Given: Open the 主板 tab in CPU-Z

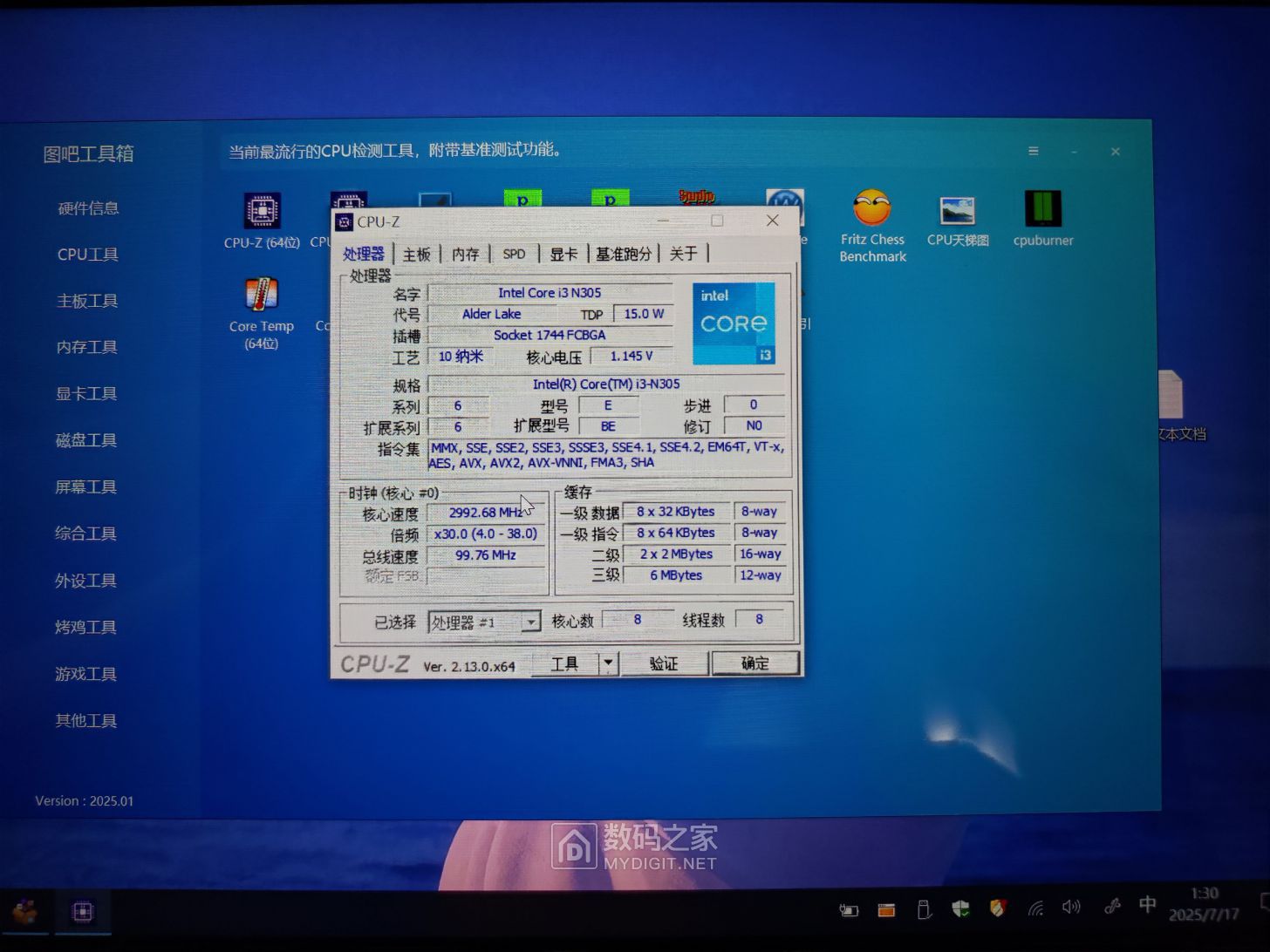Looking at the screenshot, I should click(x=417, y=254).
